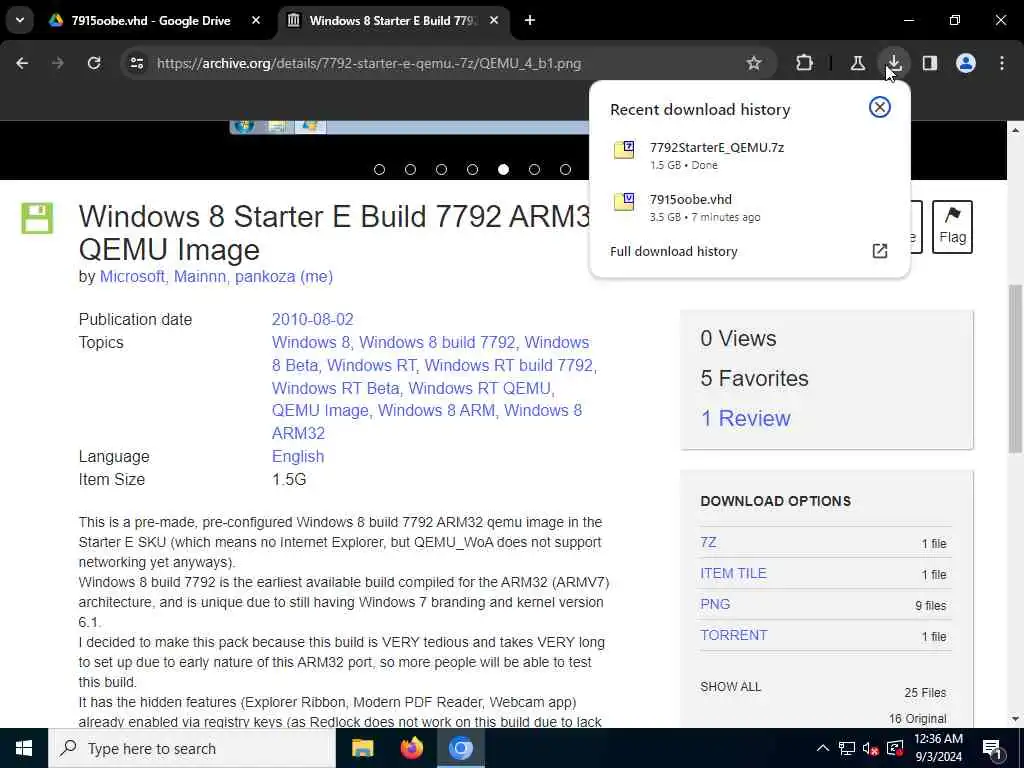Click the scrollbar down arrow
The image size is (1024, 768).
tap(1016, 719)
